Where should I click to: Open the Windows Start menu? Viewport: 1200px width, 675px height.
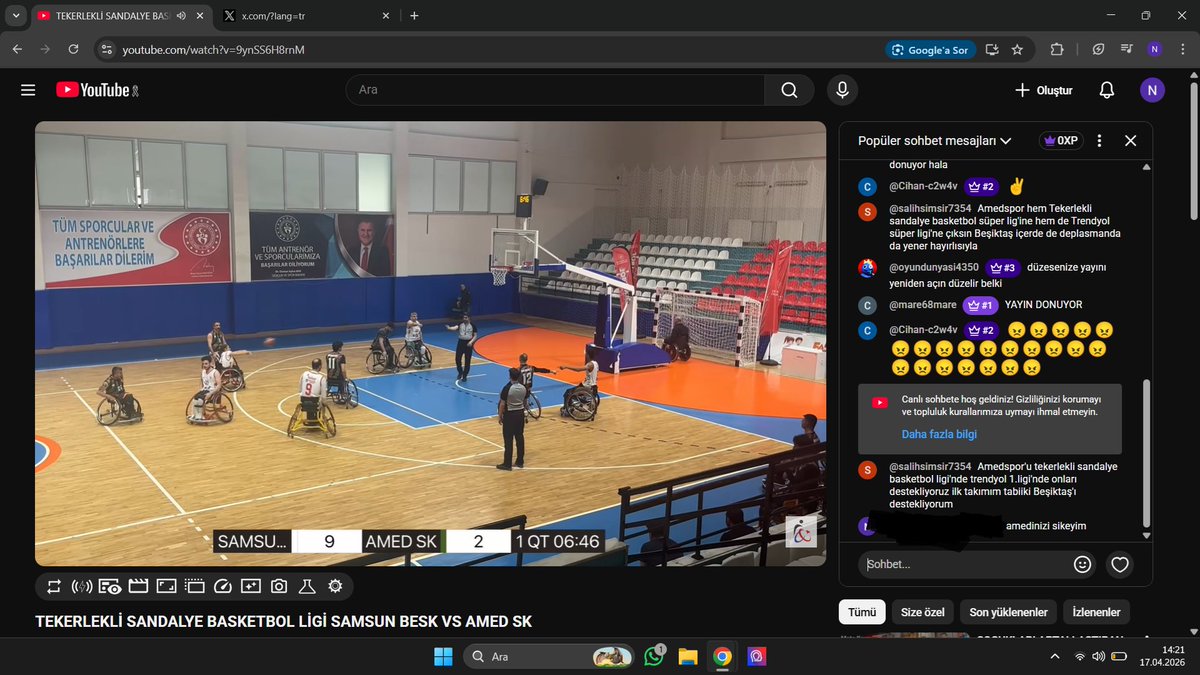(x=443, y=657)
